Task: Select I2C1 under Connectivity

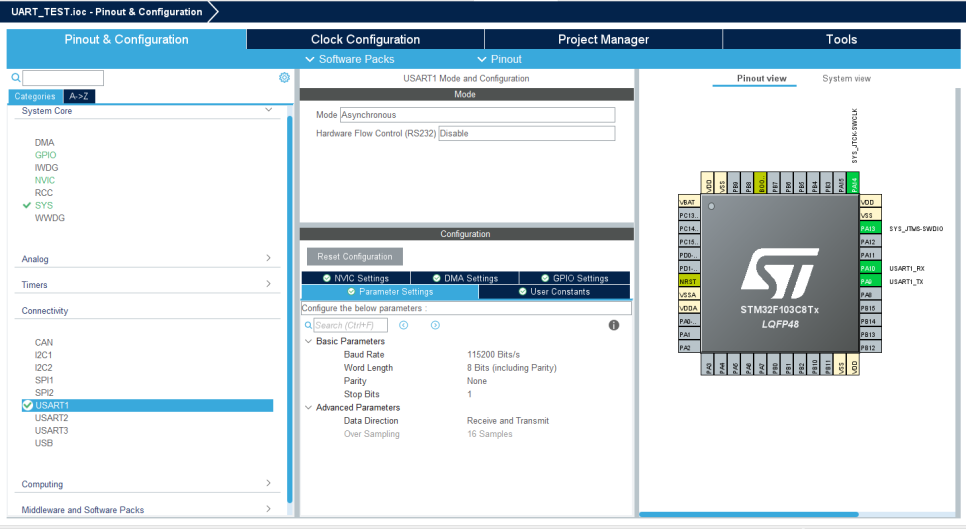Action: (x=44, y=355)
